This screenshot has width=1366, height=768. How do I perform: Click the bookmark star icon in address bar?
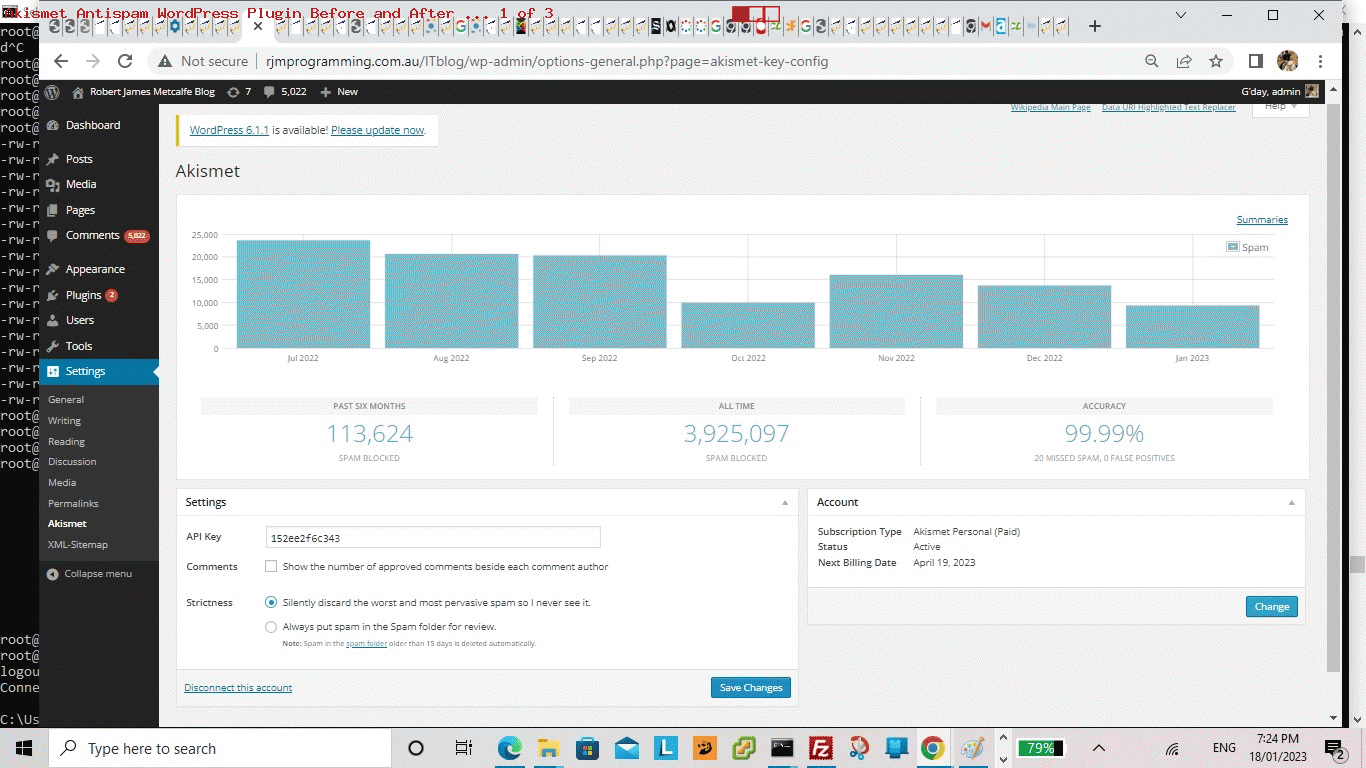point(1216,61)
